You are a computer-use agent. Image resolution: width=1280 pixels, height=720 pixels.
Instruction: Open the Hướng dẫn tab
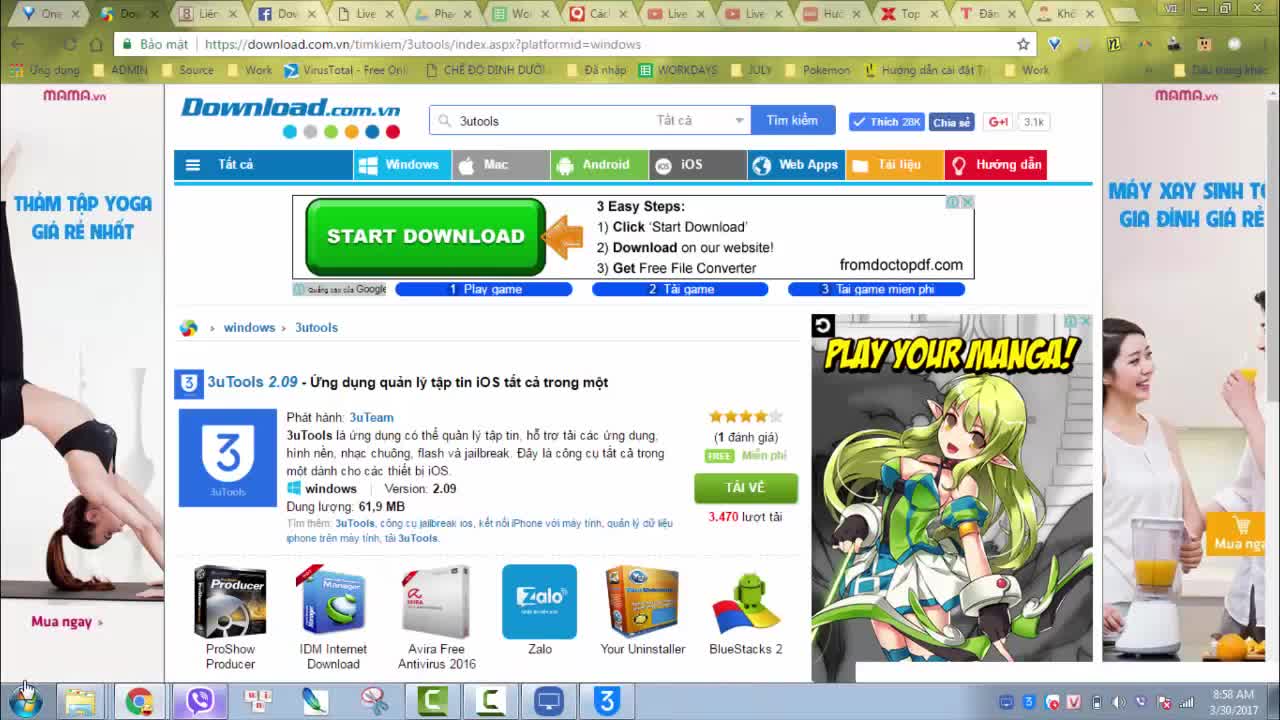point(996,165)
